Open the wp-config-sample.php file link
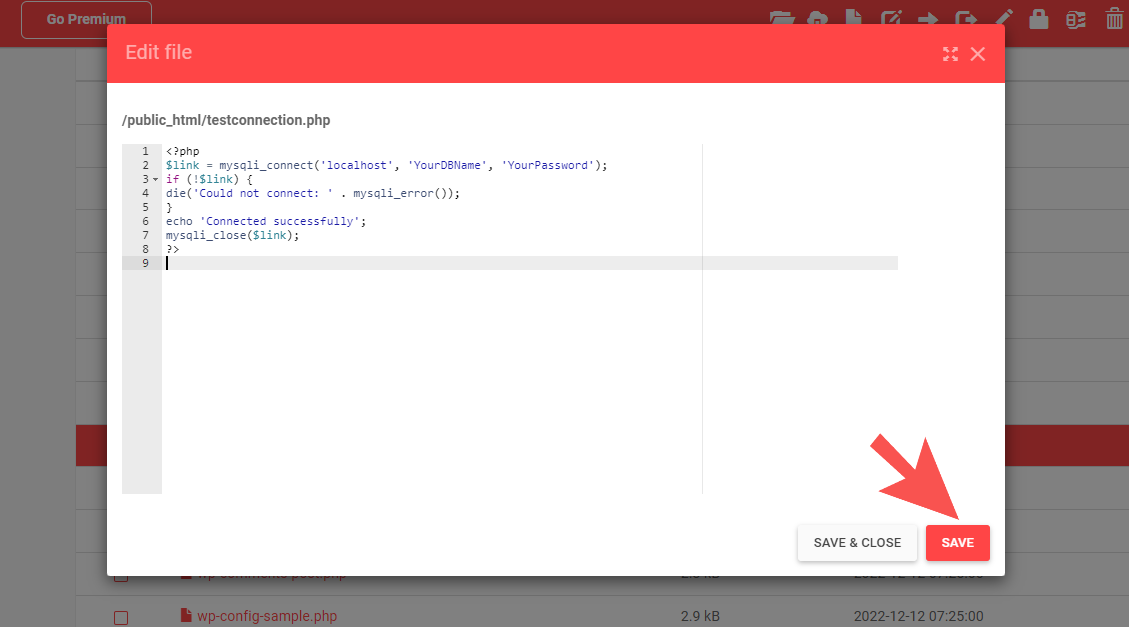Image resolution: width=1129 pixels, height=627 pixels. tap(267, 616)
